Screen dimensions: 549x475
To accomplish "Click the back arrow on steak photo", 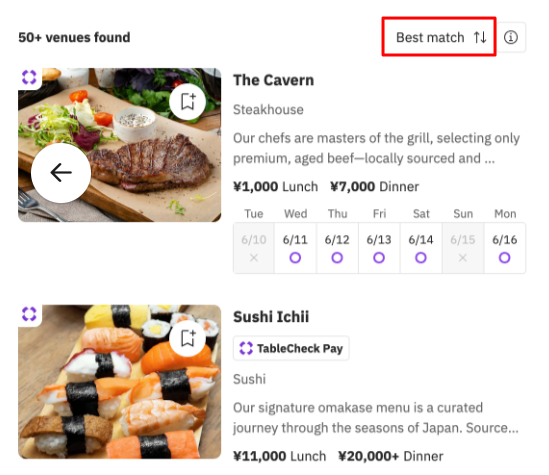I will 61,173.
